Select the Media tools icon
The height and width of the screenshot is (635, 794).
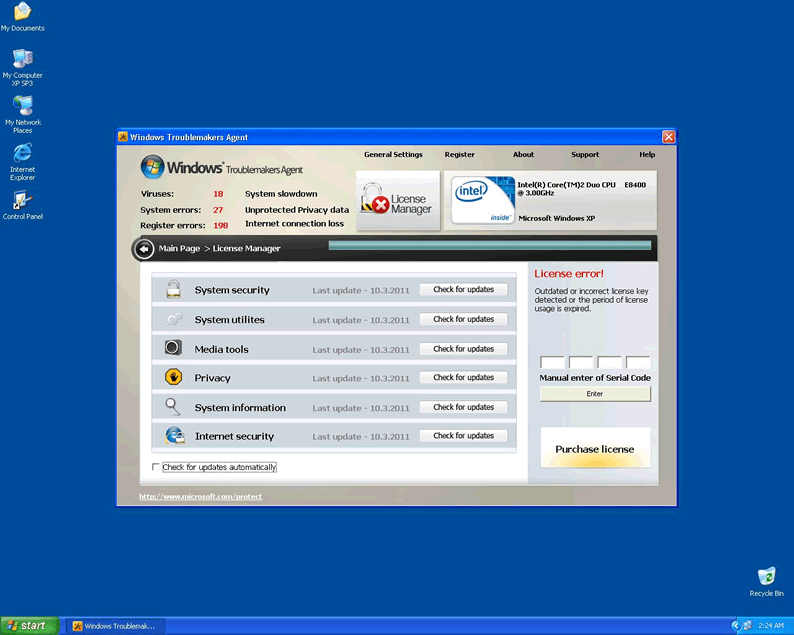point(174,348)
